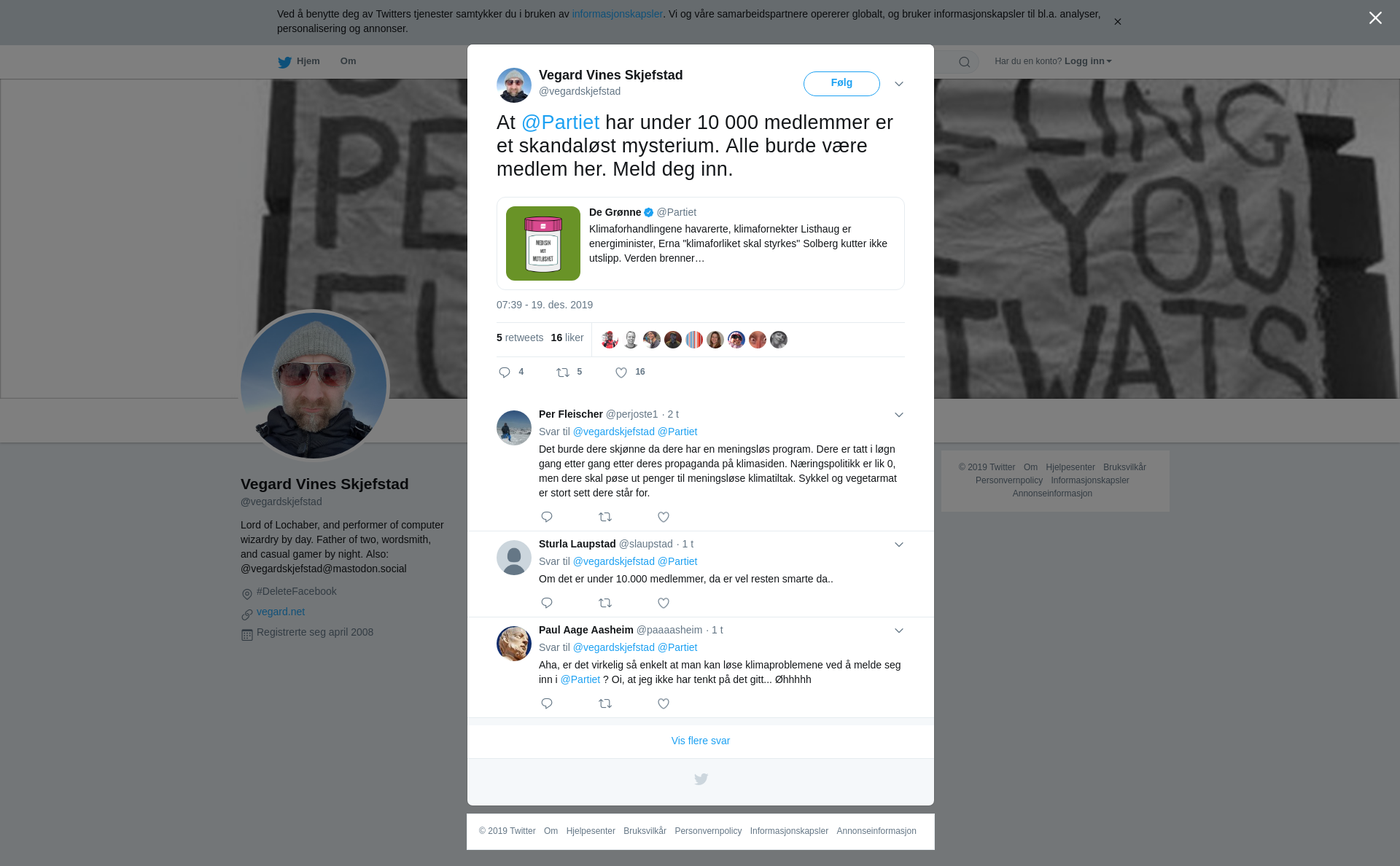The height and width of the screenshot is (866, 1400).
Task: Reply to Paul Aage Aasheim's comment
Action: point(547,703)
